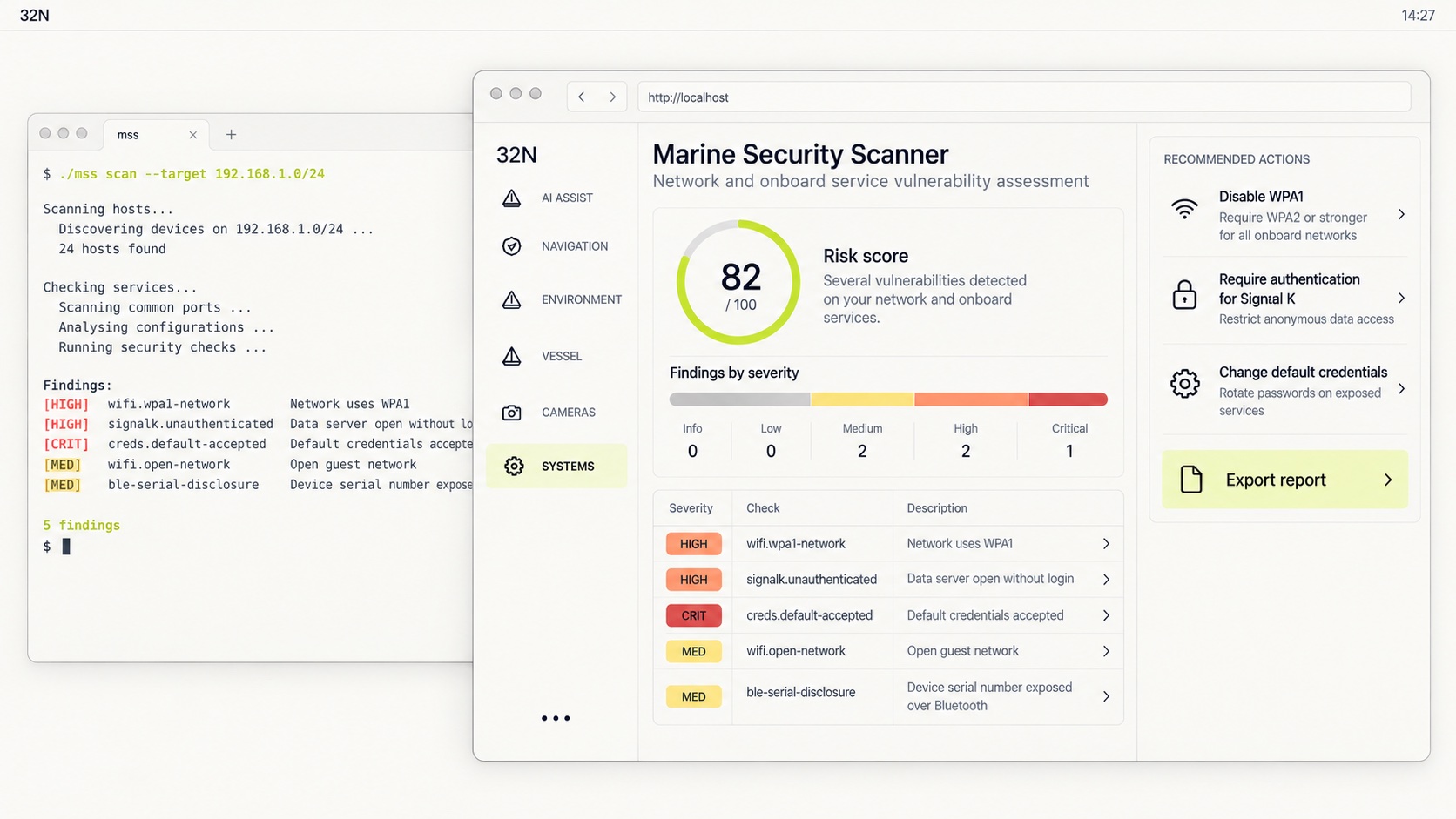Click the gear icon for Change default credentials
Image resolution: width=1456 pixels, height=819 pixels.
coord(1184,384)
